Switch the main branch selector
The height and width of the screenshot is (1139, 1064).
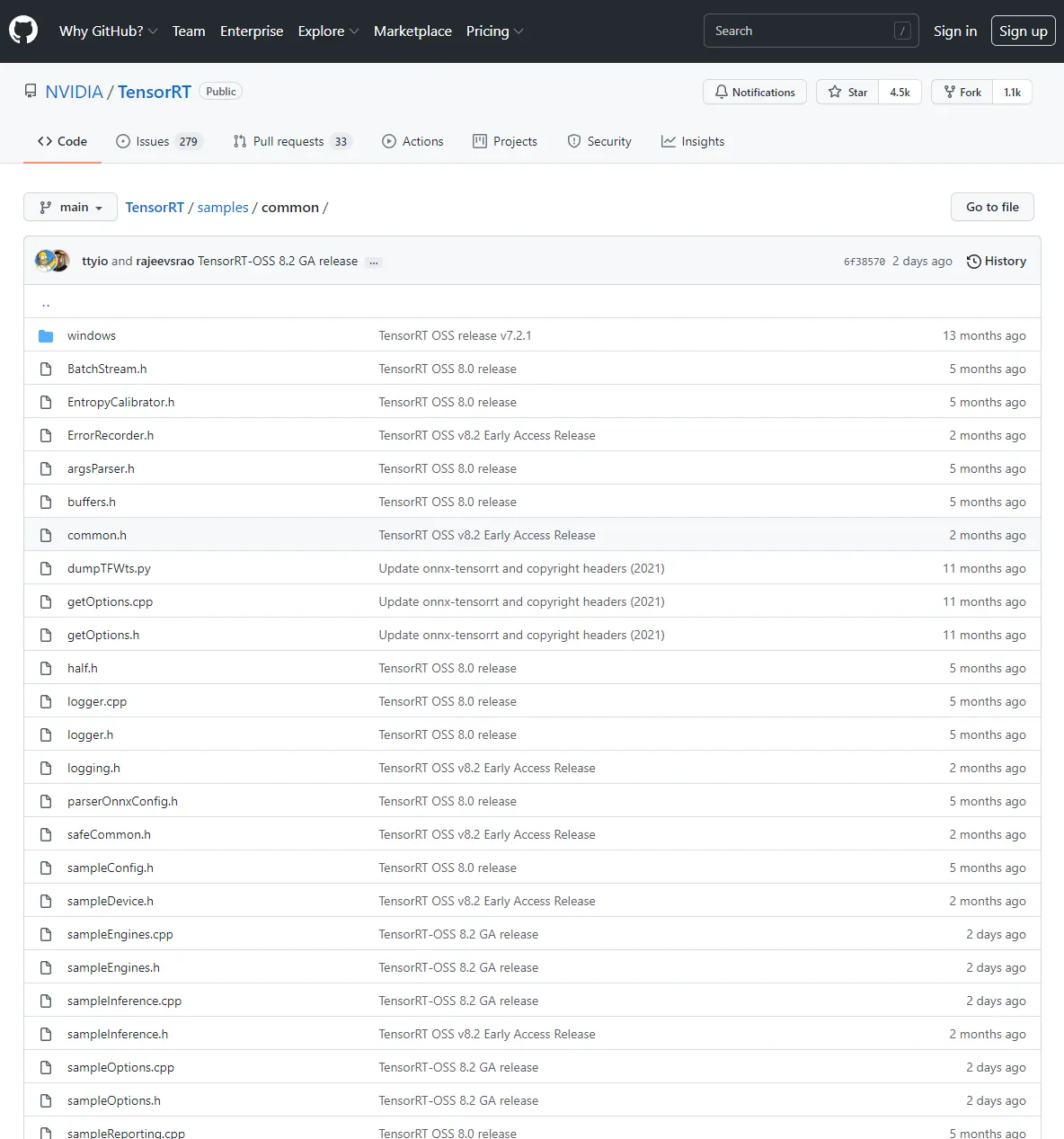[x=70, y=207]
